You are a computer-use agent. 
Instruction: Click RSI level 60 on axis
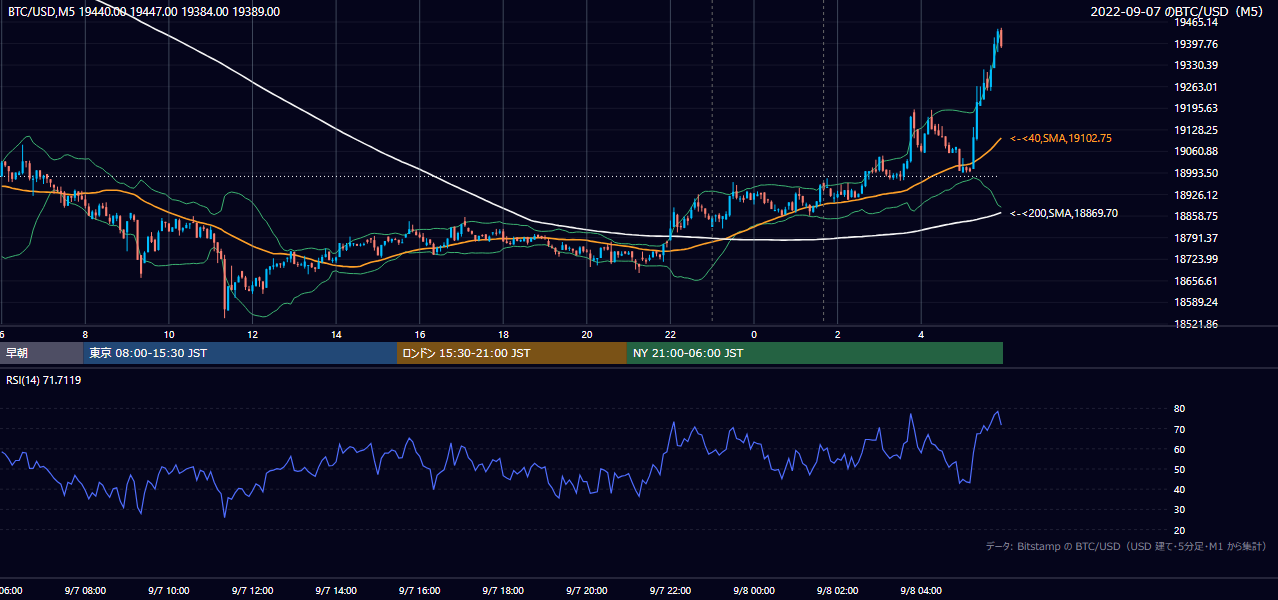click(1180, 449)
